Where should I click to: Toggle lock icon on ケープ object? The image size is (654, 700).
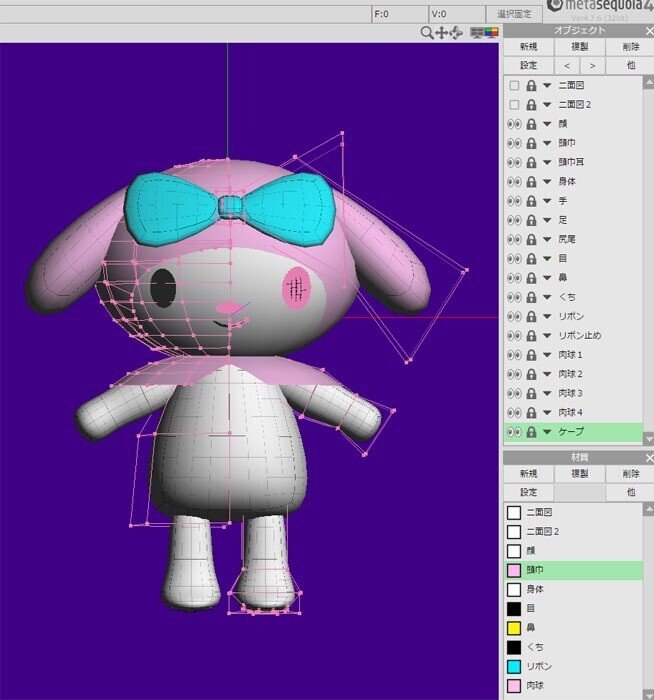531,432
